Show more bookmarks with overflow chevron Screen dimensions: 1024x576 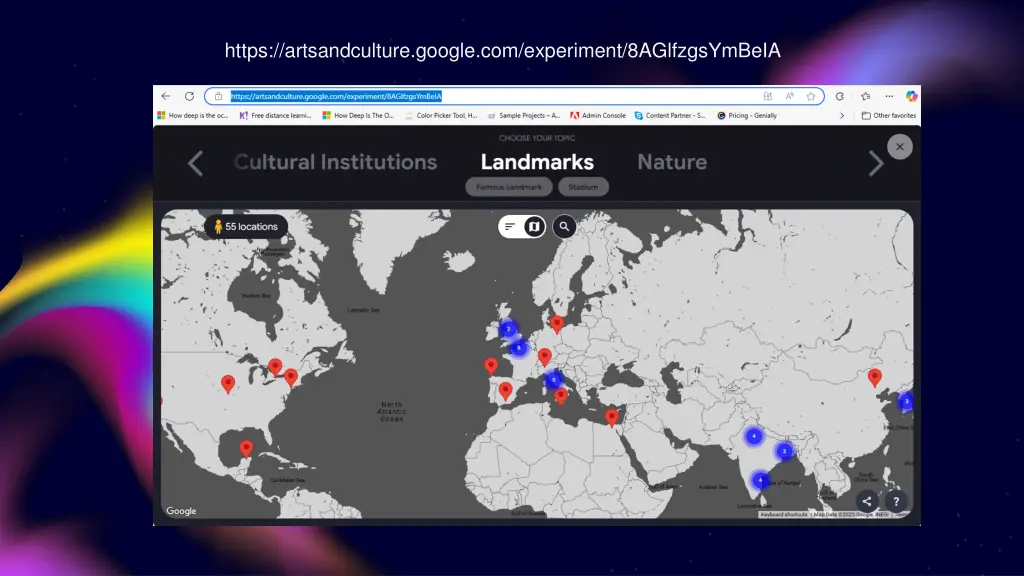click(842, 116)
